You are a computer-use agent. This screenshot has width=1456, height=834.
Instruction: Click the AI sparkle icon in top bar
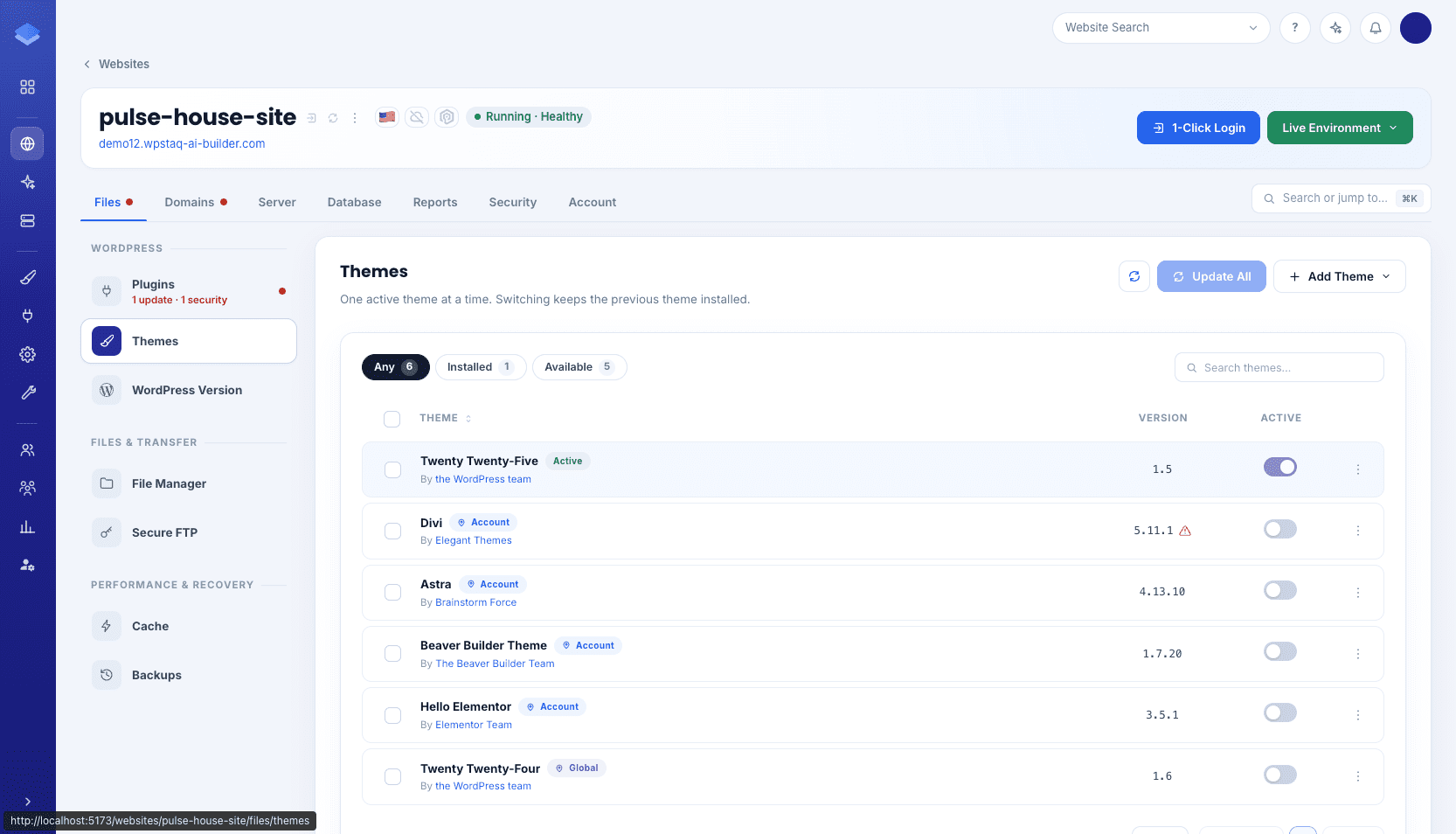click(1335, 28)
